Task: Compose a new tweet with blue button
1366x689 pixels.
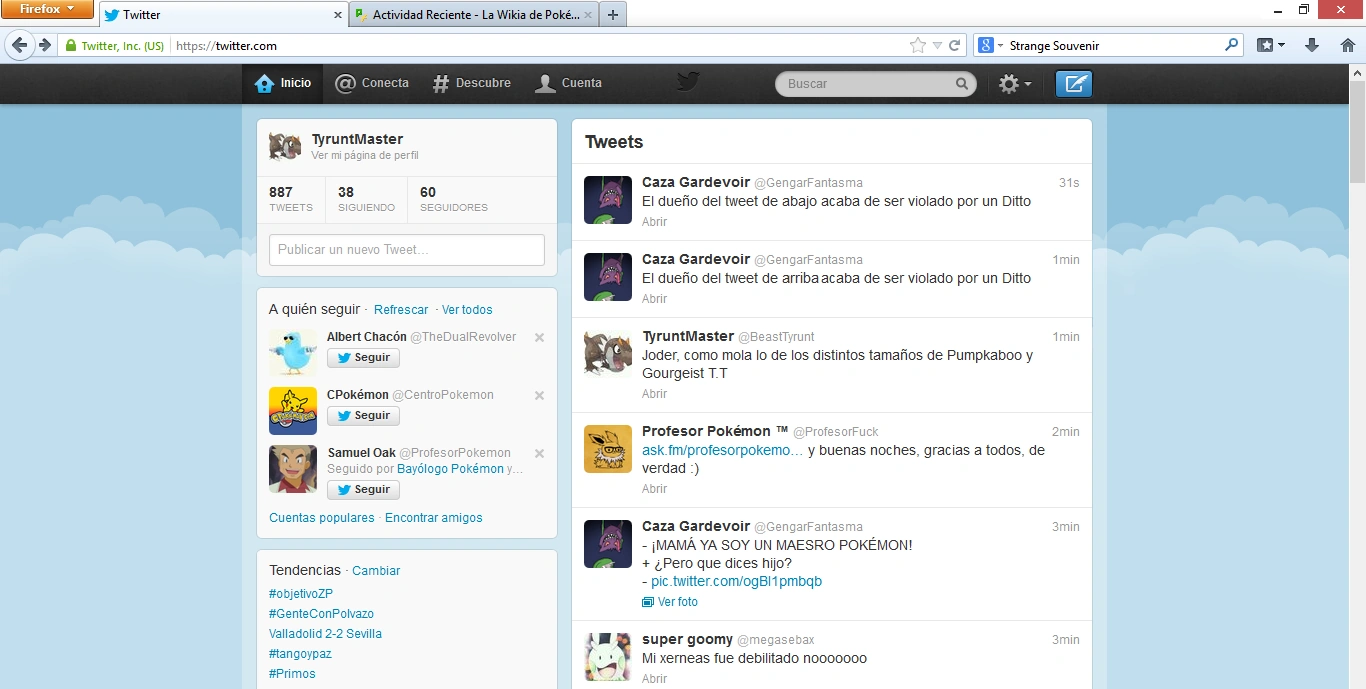Action: point(1074,84)
